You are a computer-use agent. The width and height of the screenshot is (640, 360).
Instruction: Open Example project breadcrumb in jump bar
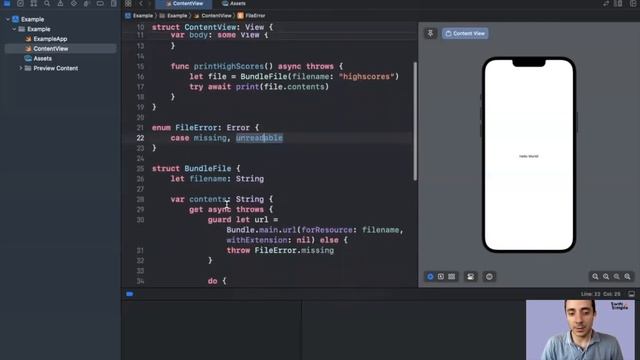[139, 16]
